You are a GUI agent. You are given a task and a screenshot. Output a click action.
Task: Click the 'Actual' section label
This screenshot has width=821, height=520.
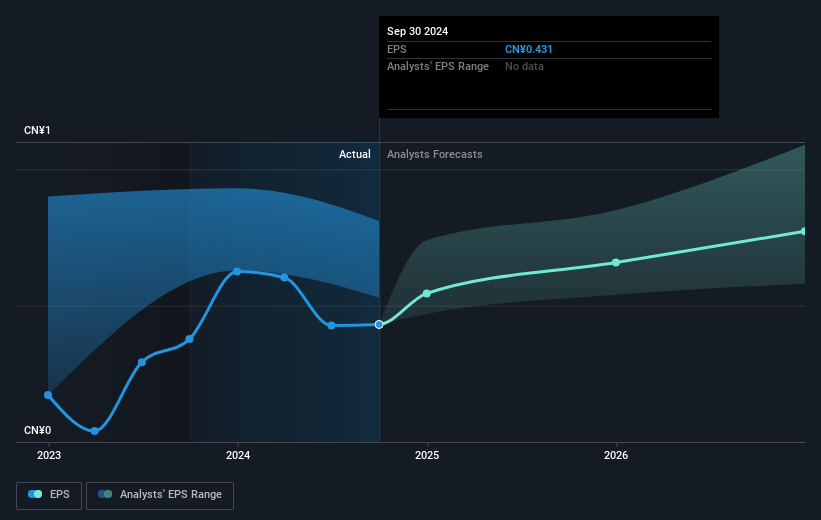[x=354, y=154]
